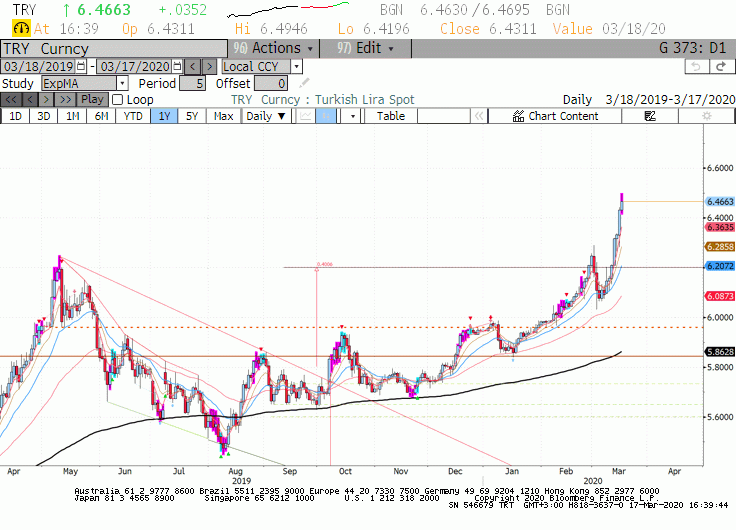The width and height of the screenshot is (736, 530).
Task: Expand the Local CCY currency dropdown
Action: 296,67
